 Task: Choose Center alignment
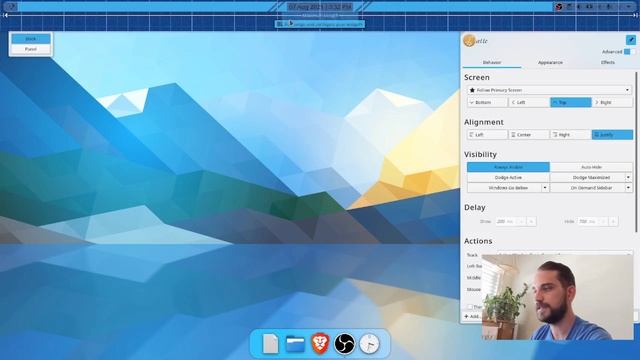pyautogui.click(x=529, y=135)
